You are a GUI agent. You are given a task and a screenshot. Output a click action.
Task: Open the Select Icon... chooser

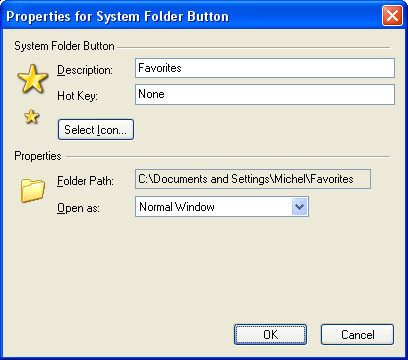click(96, 130)
